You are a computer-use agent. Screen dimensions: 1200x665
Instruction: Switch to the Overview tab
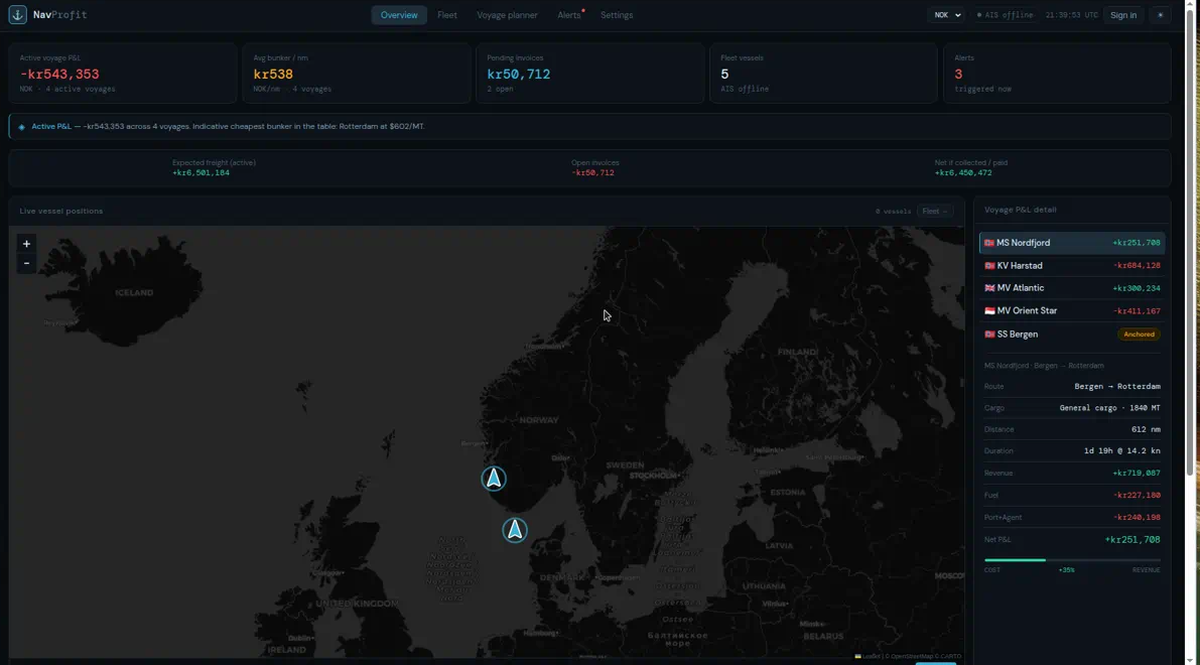(399, 15)
